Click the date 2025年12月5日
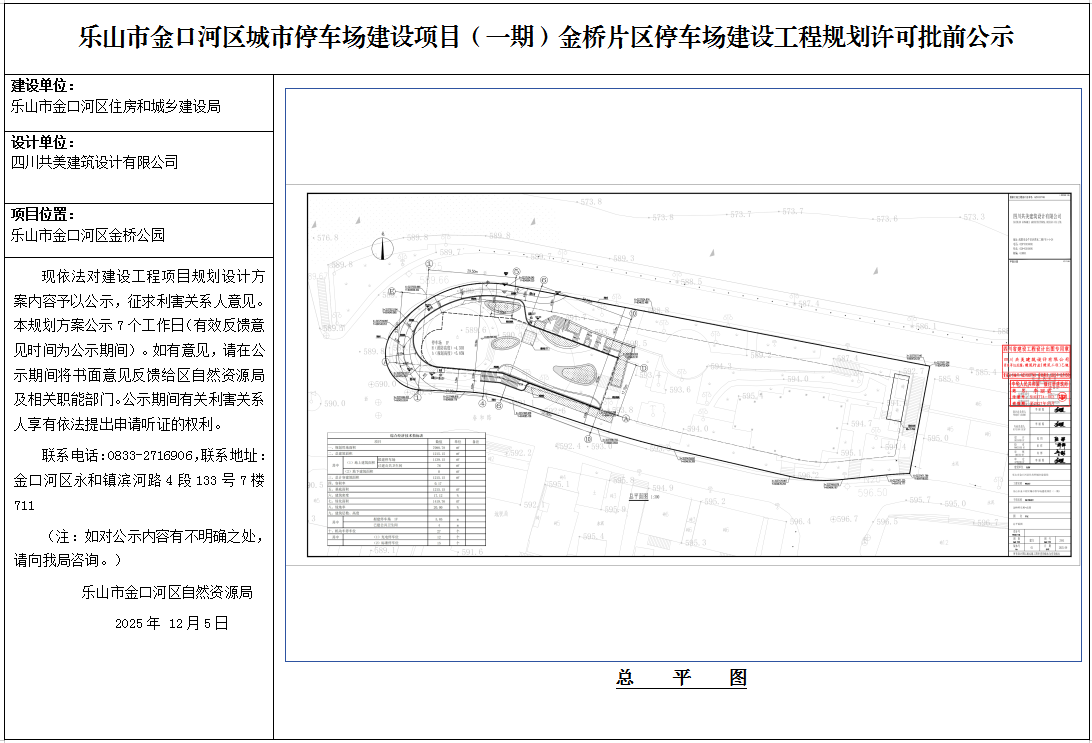Image resolution: width=1092 pixels, height=743 pixels. click(x=171, y=623)
